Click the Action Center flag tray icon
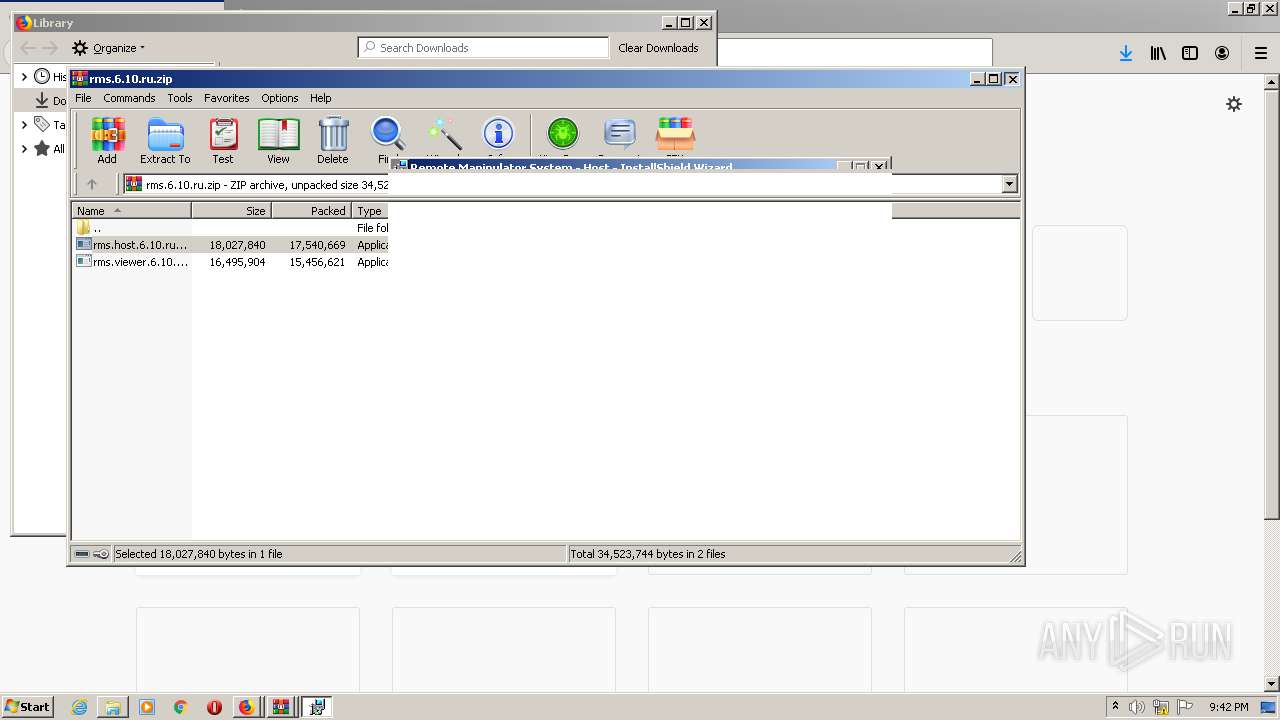The image size is (1280, 720). click(1185, 707)
